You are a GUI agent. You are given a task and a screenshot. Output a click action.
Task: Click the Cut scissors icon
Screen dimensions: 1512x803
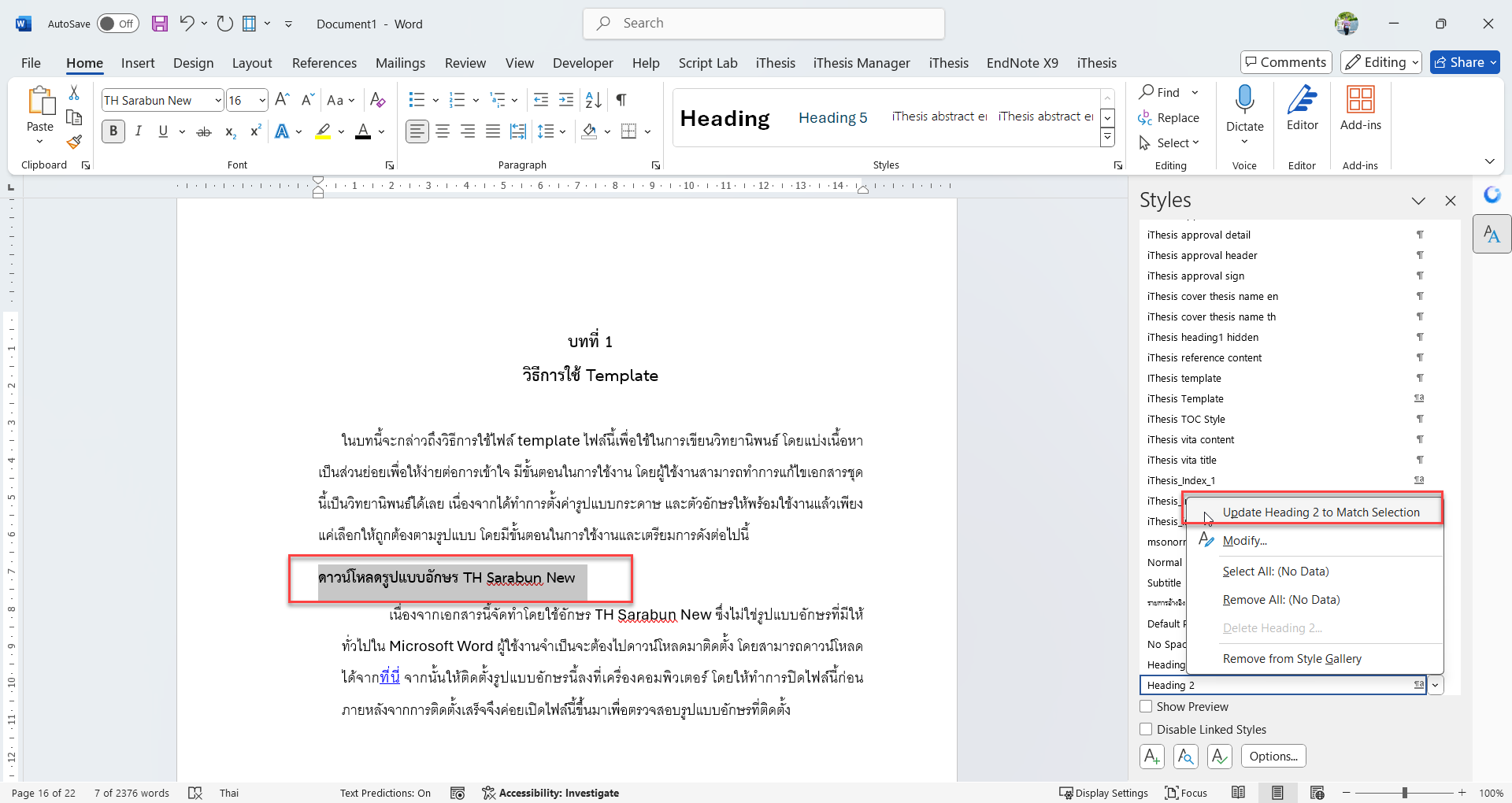74,93
